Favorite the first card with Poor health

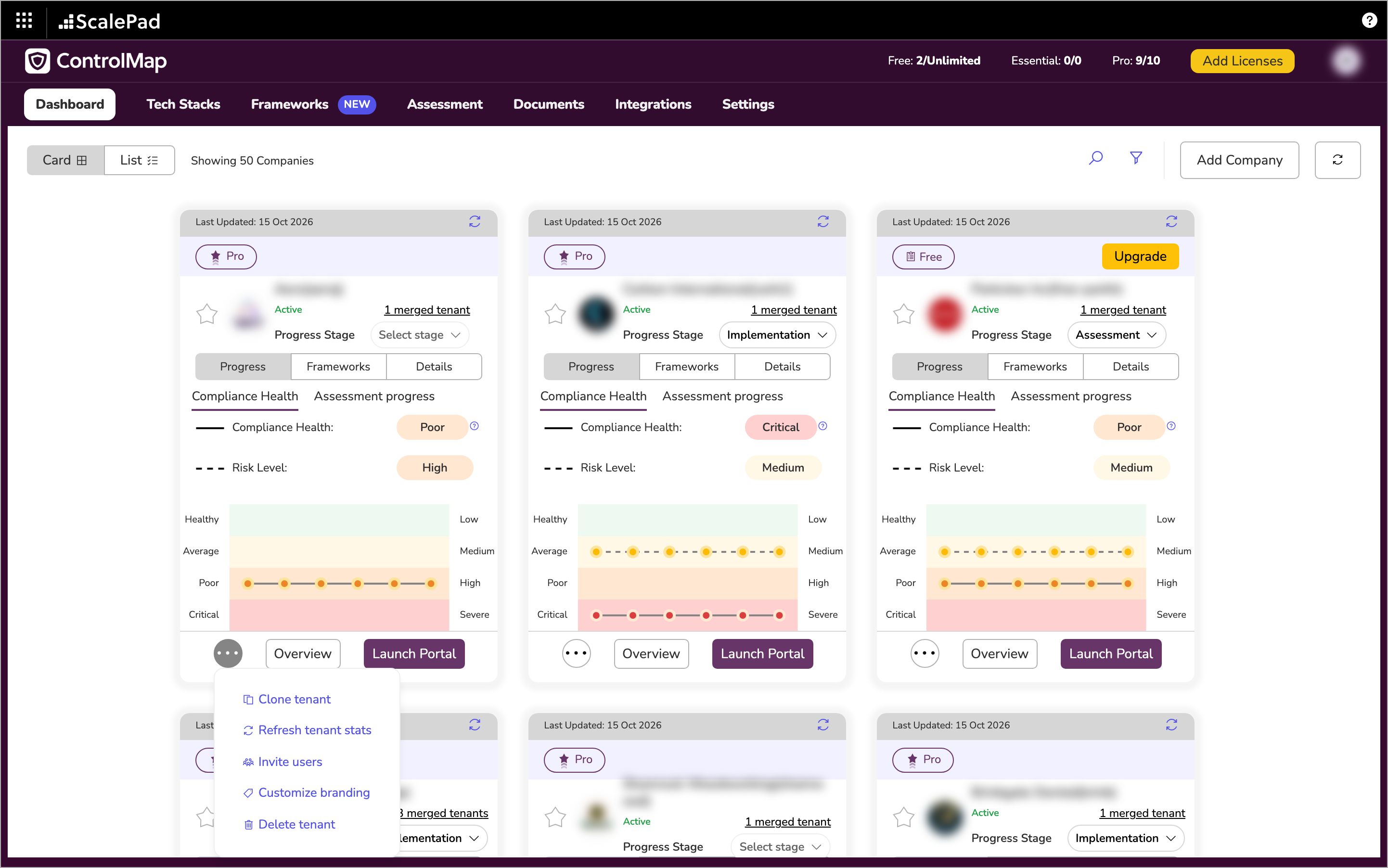(x=207, y=314)
